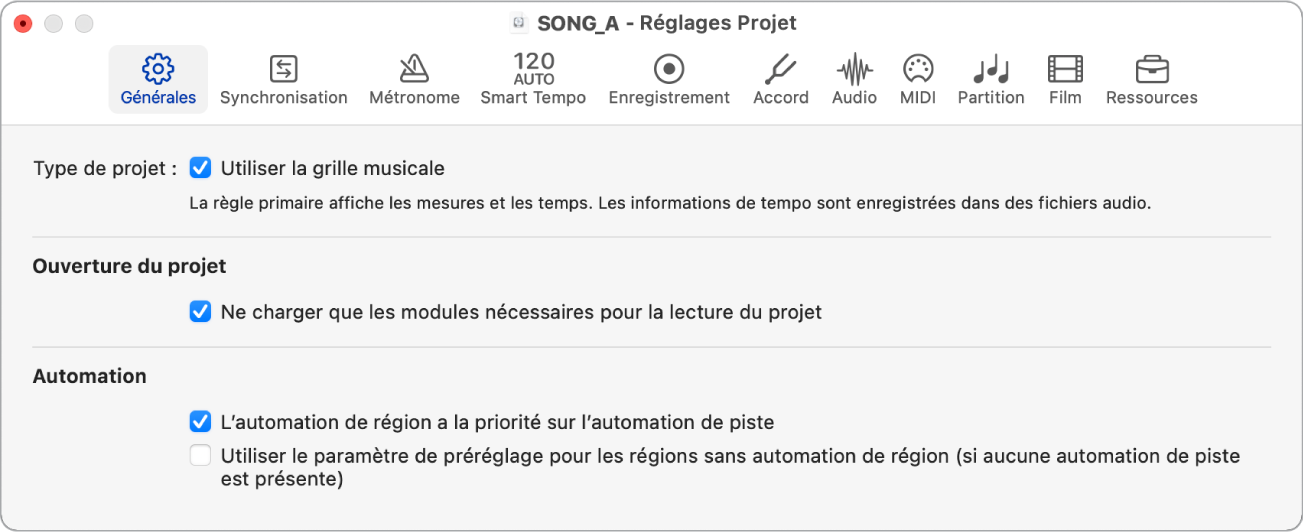Click the Synchronisation arrows icon
This screenshot has width=1303, height=532.
[284, 69]
